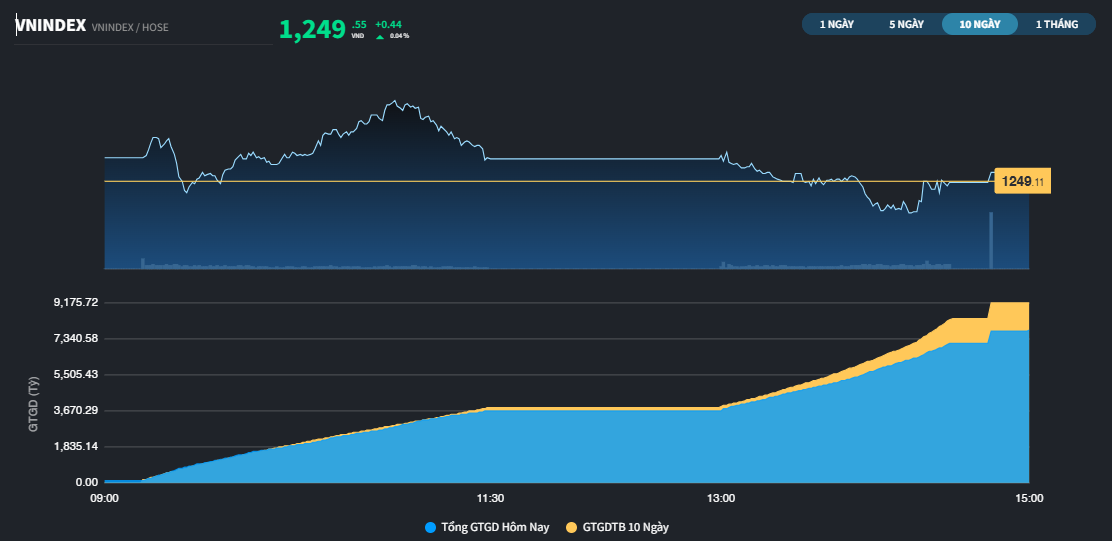Click the yellow dot legend marker

click(x=572, y=527)
